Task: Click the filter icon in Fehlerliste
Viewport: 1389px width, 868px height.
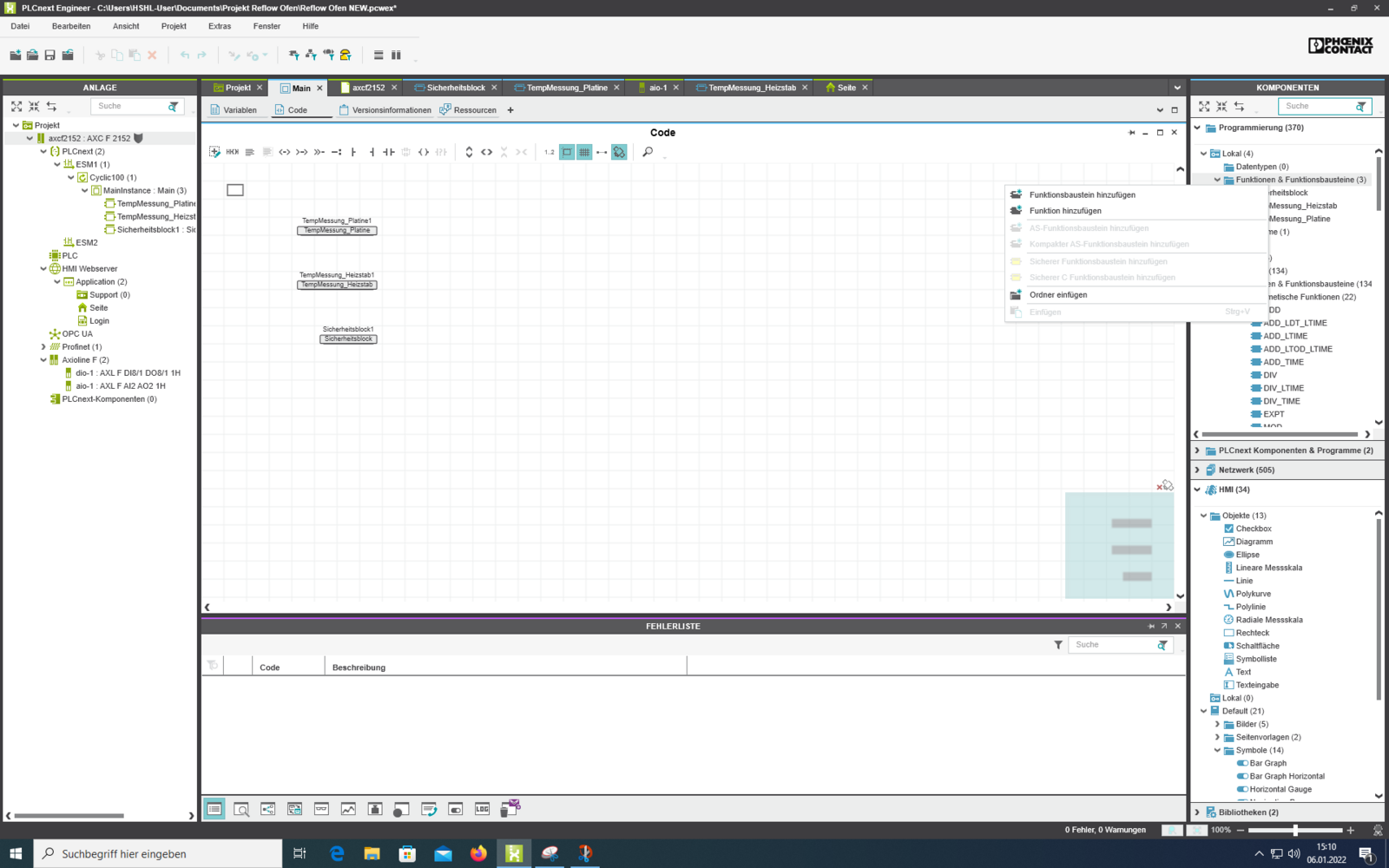Action: [1057, 645]
